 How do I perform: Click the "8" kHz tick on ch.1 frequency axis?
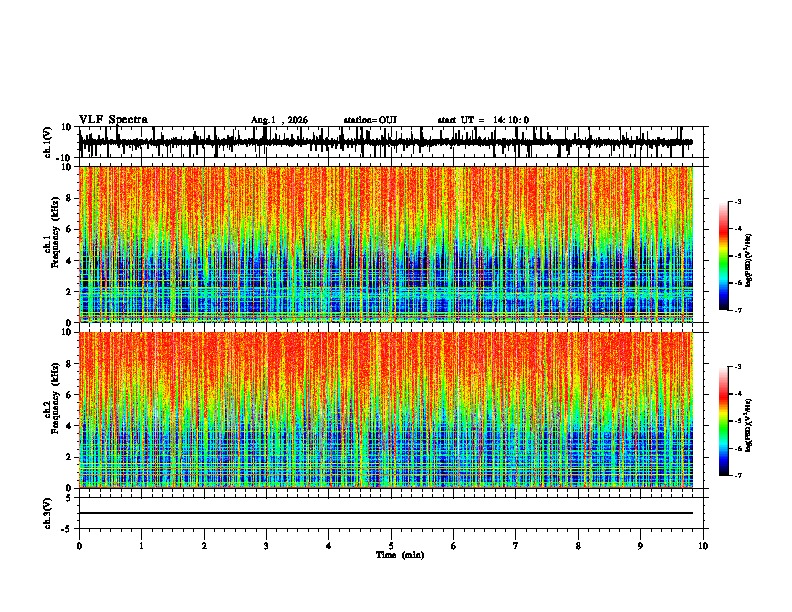(70, 198)
